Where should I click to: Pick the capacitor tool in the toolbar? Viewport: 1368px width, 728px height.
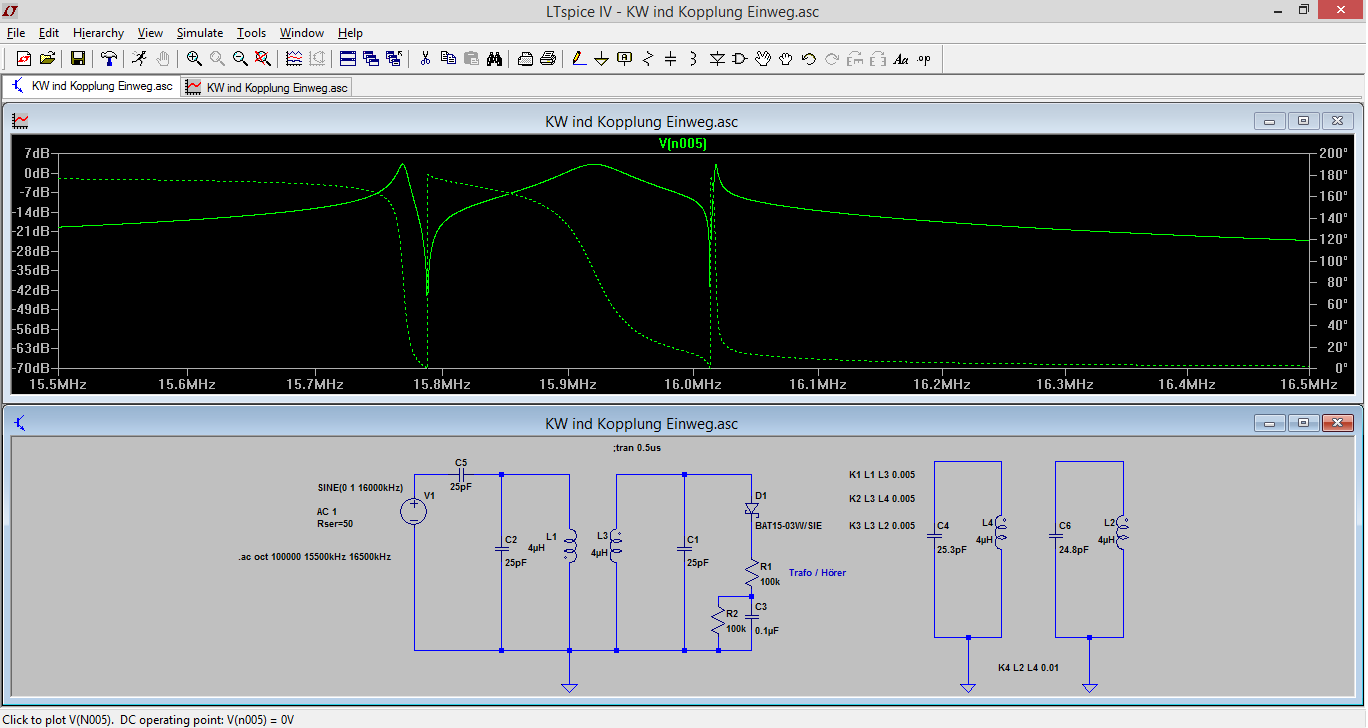tap(671, 59)
